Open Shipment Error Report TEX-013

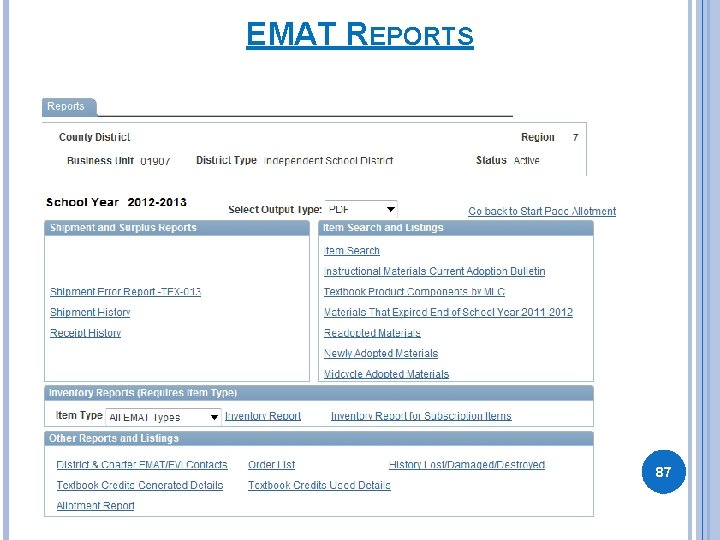click(x=125, y=292)
